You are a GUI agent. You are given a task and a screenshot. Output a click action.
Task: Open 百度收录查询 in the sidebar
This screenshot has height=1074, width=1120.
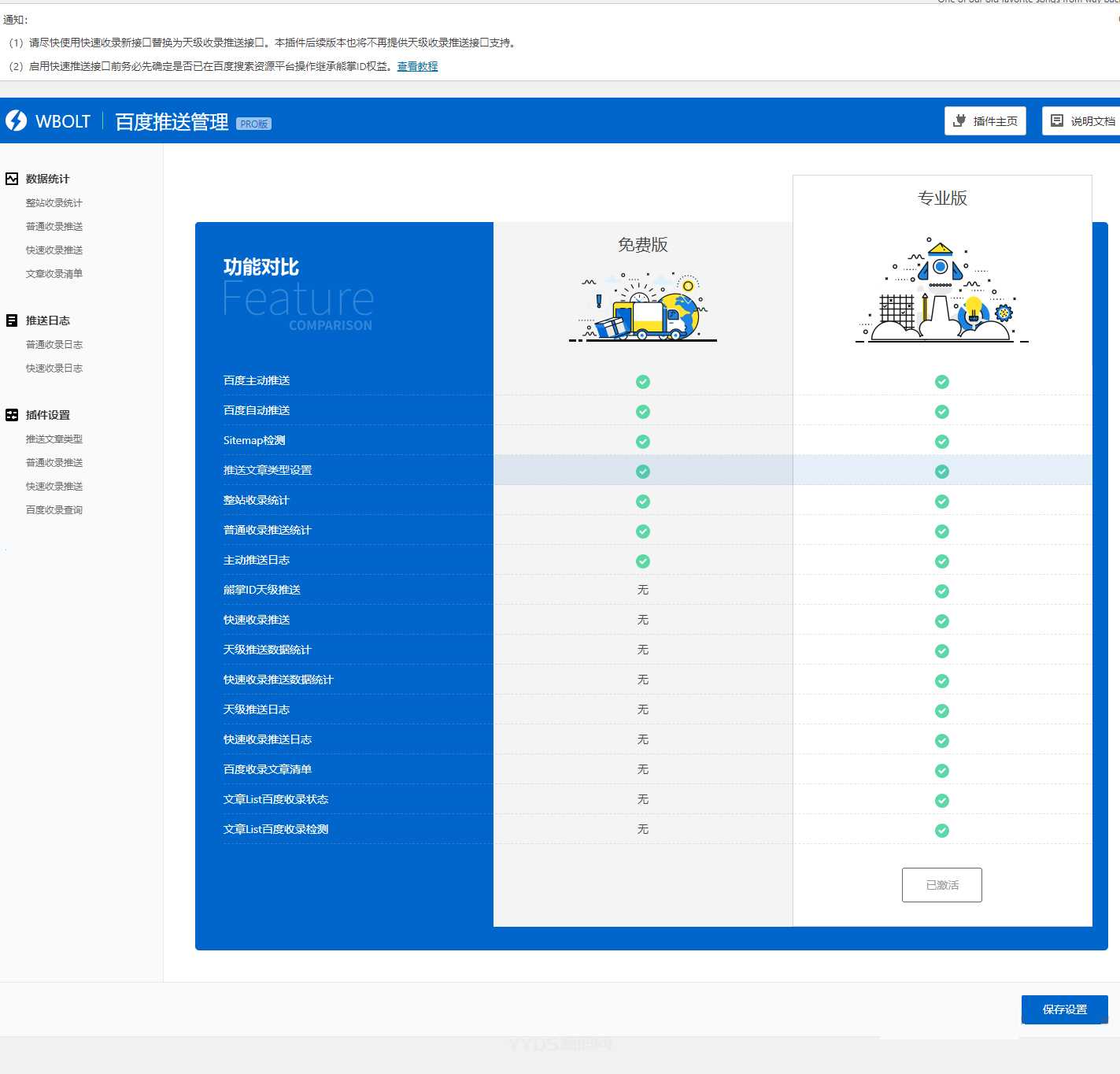tap(54, 510)
